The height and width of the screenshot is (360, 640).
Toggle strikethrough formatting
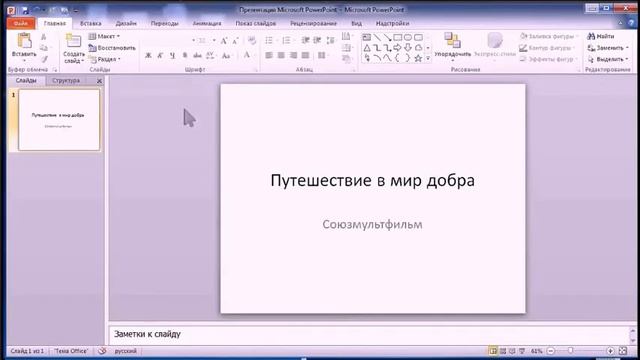197,56
